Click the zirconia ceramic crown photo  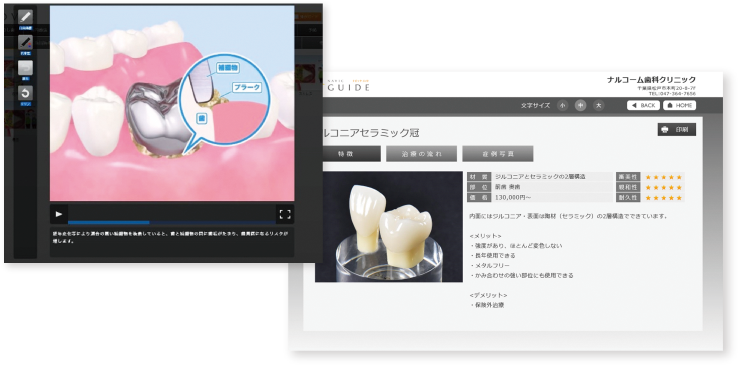click(x=389, y=227)
